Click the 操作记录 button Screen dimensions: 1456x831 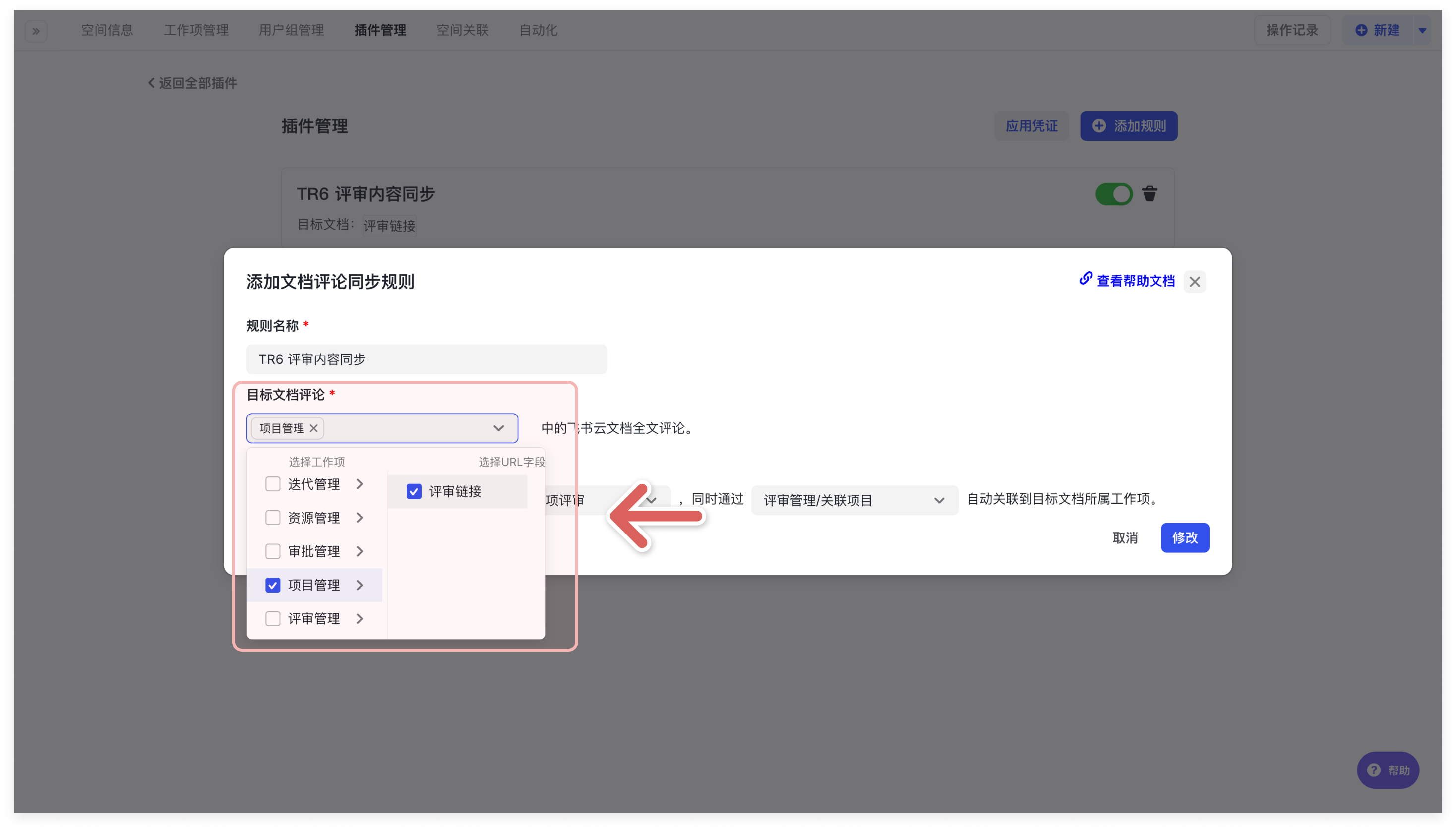point(1292,30)
